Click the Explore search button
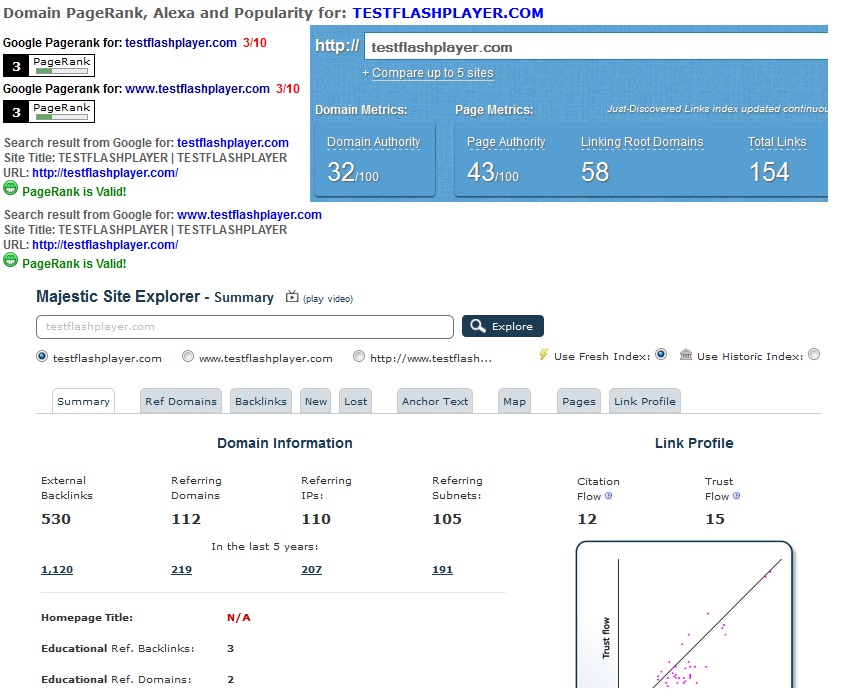The image size is (846, 700). (x=503, y=326)
